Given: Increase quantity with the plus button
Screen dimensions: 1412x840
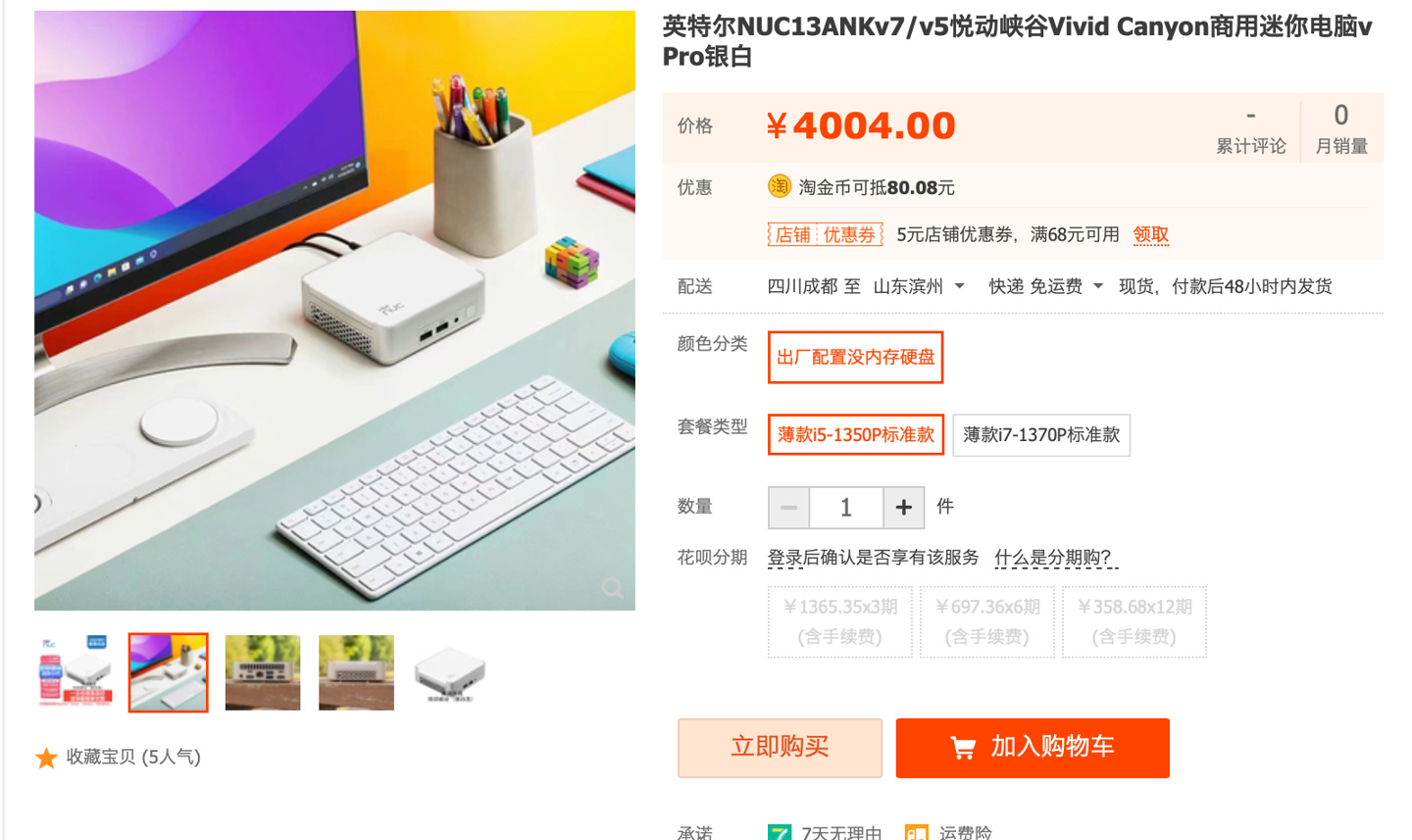Looking at the screenshot, I should [x=904, y=507].
